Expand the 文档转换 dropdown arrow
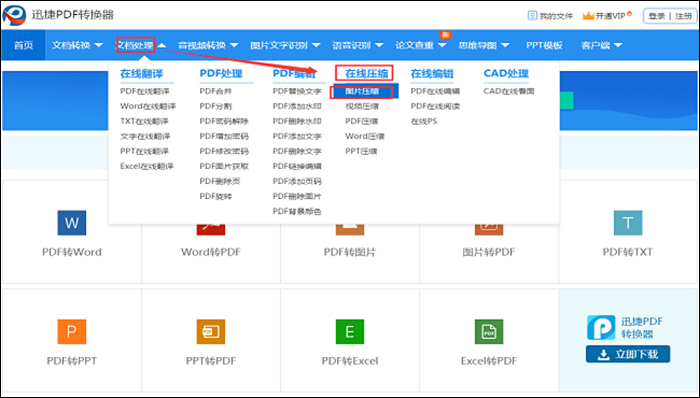 99,45
